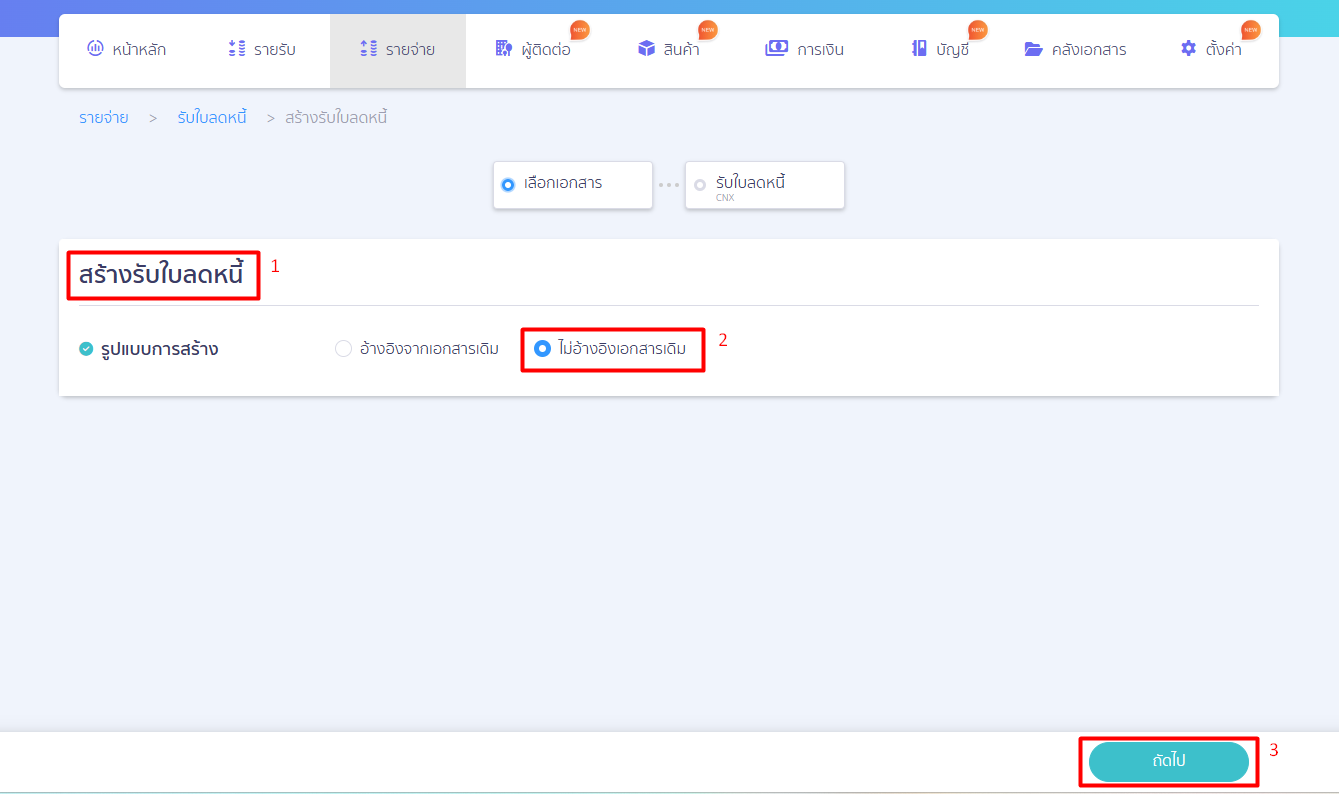This screenshot has height=794, width=1339.
Task: Click the box icon beside สินค้า
Action: pyautogui.click(x=646, y=48)
